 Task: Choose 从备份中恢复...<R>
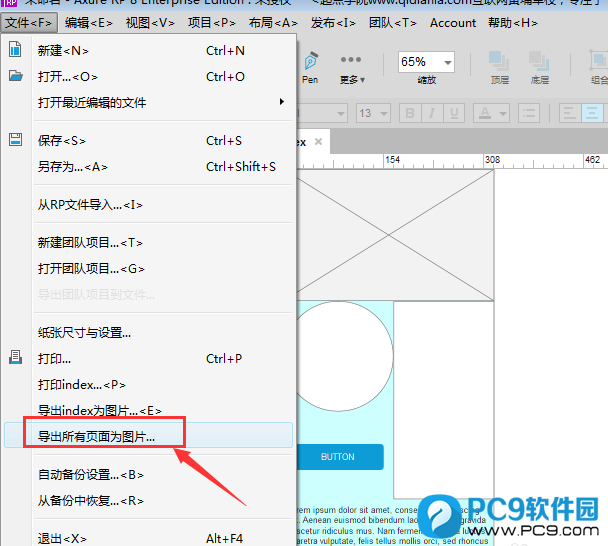(148, 500)
